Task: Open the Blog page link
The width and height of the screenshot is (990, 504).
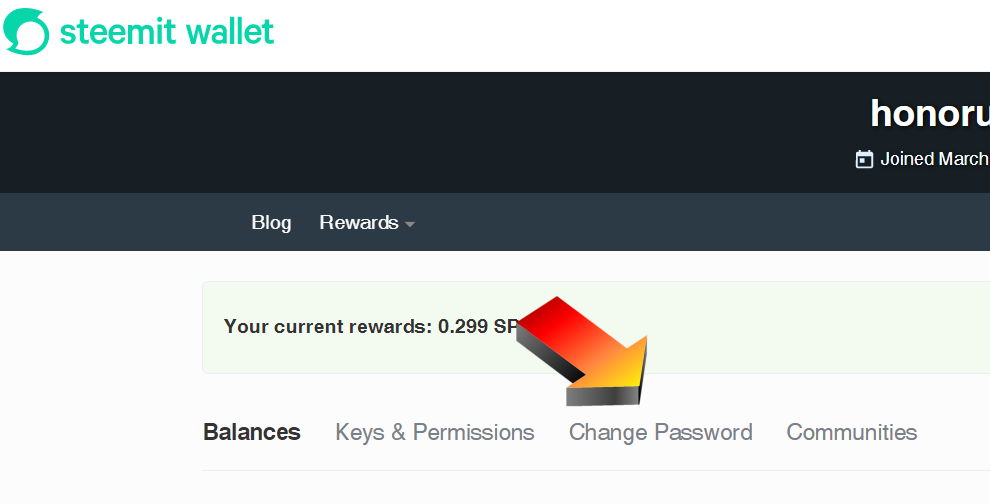Action: tap(271, 222)
